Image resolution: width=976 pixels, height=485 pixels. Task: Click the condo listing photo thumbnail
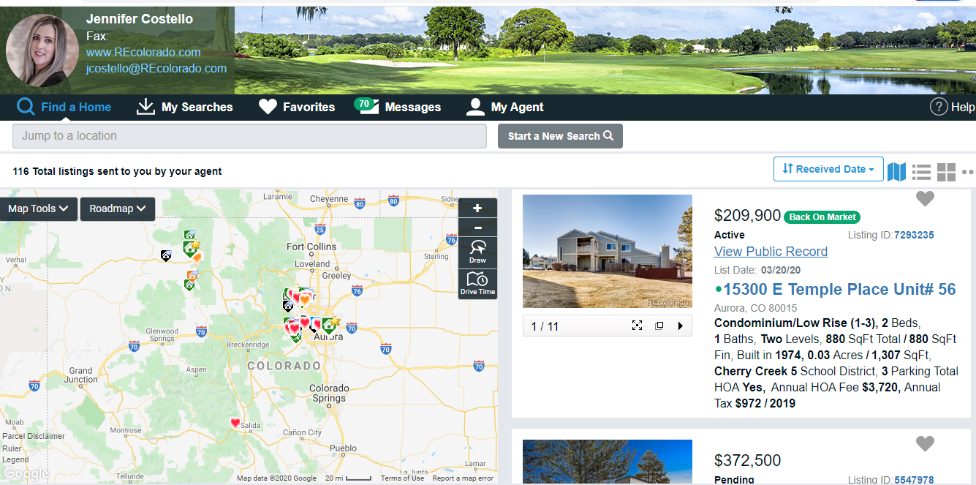pyautogui.click(x=608, y=252)
